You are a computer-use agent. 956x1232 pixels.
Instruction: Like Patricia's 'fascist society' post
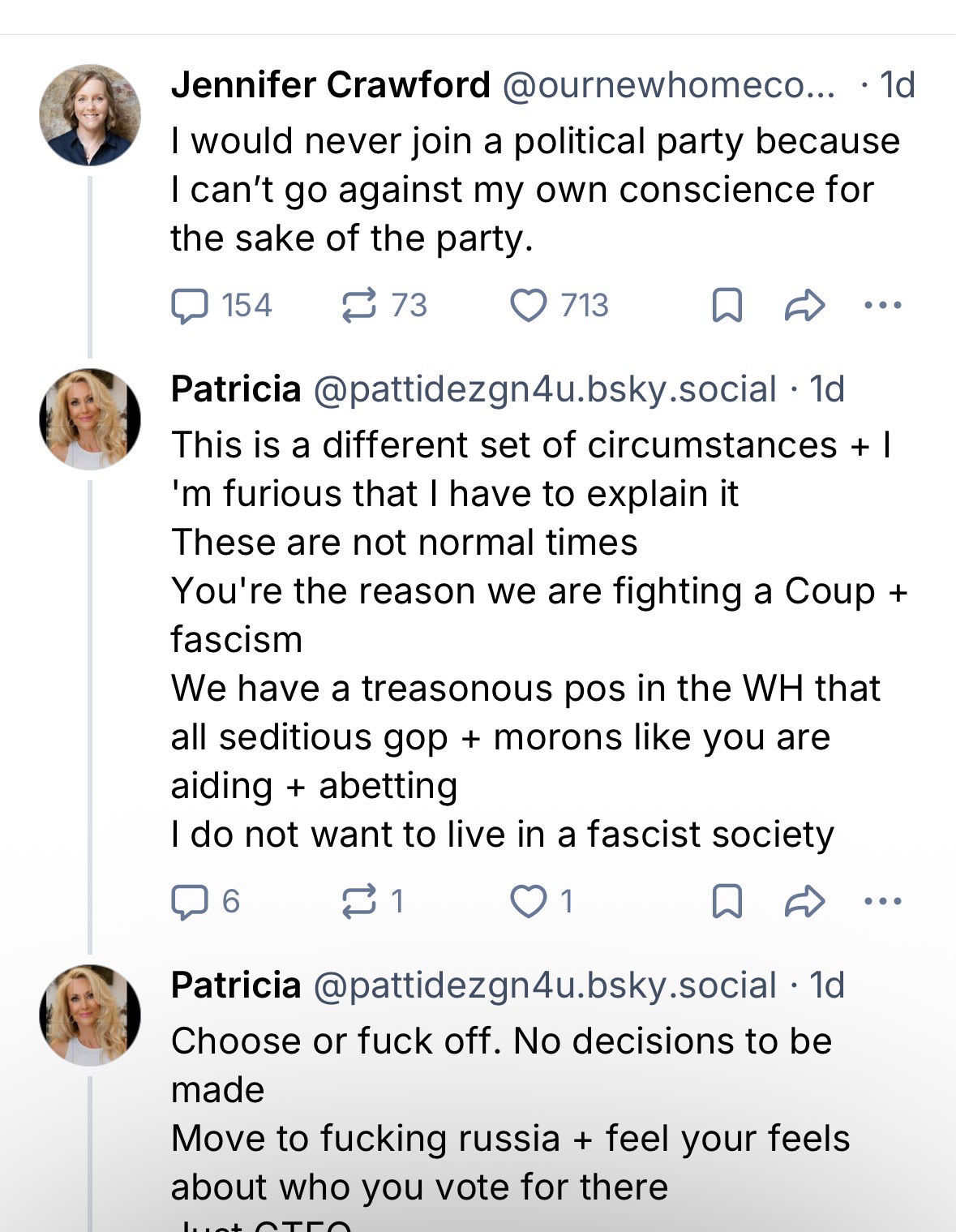[x=529, y=901]
